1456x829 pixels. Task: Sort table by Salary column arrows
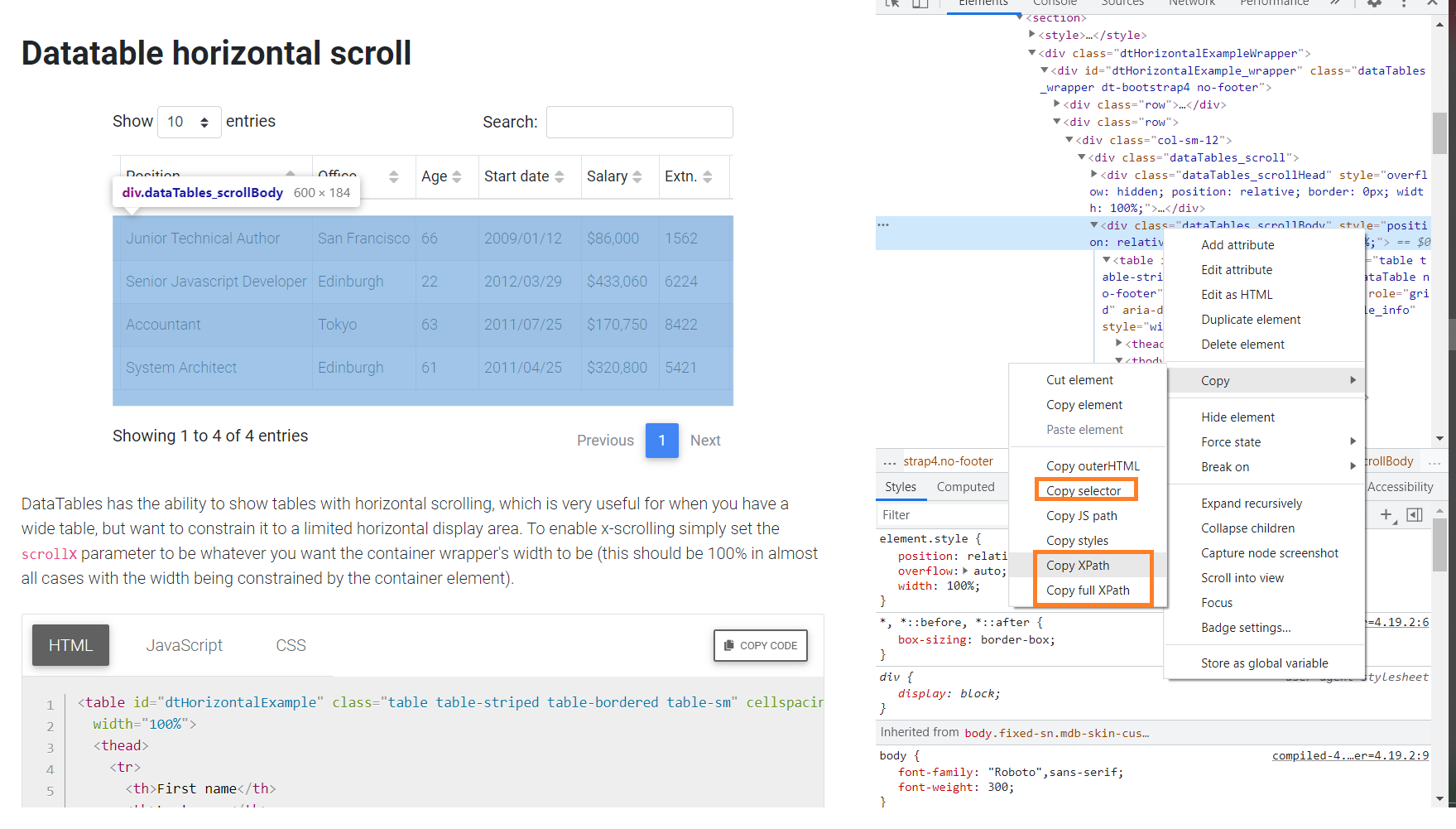[637, 176]
